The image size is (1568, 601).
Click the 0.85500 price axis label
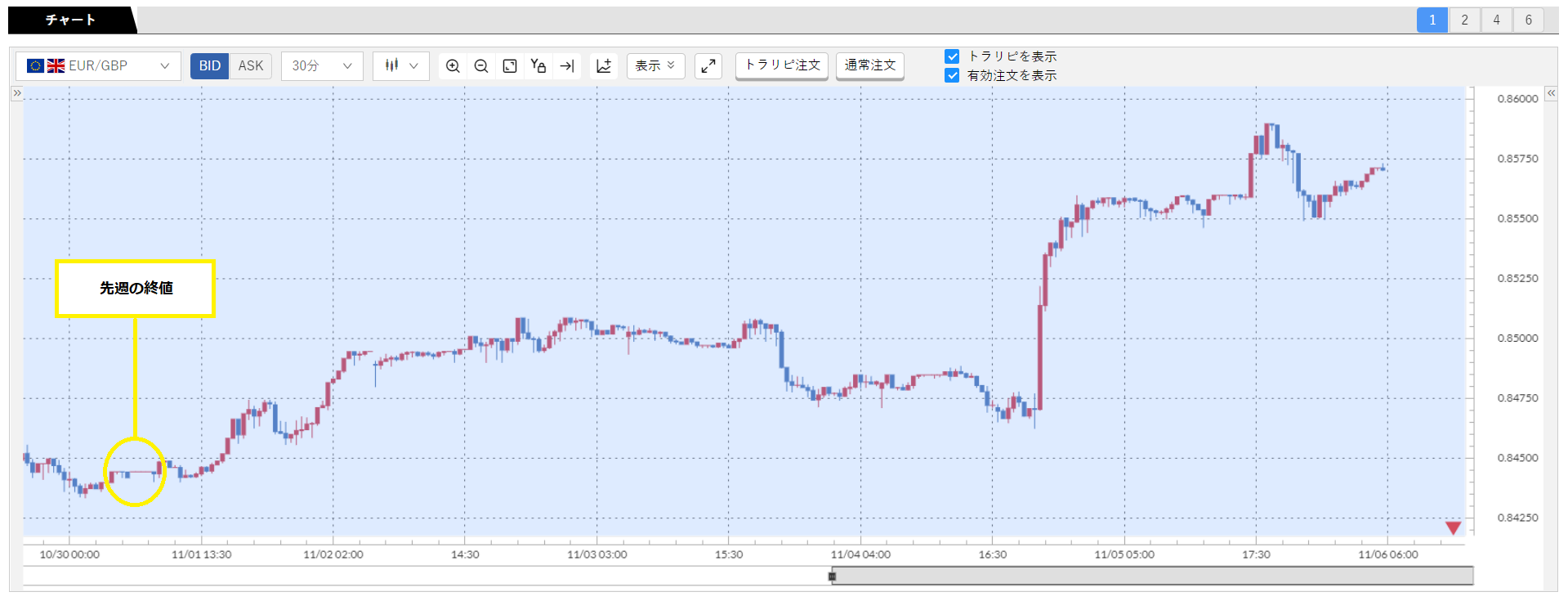[x=1517, y=218]
